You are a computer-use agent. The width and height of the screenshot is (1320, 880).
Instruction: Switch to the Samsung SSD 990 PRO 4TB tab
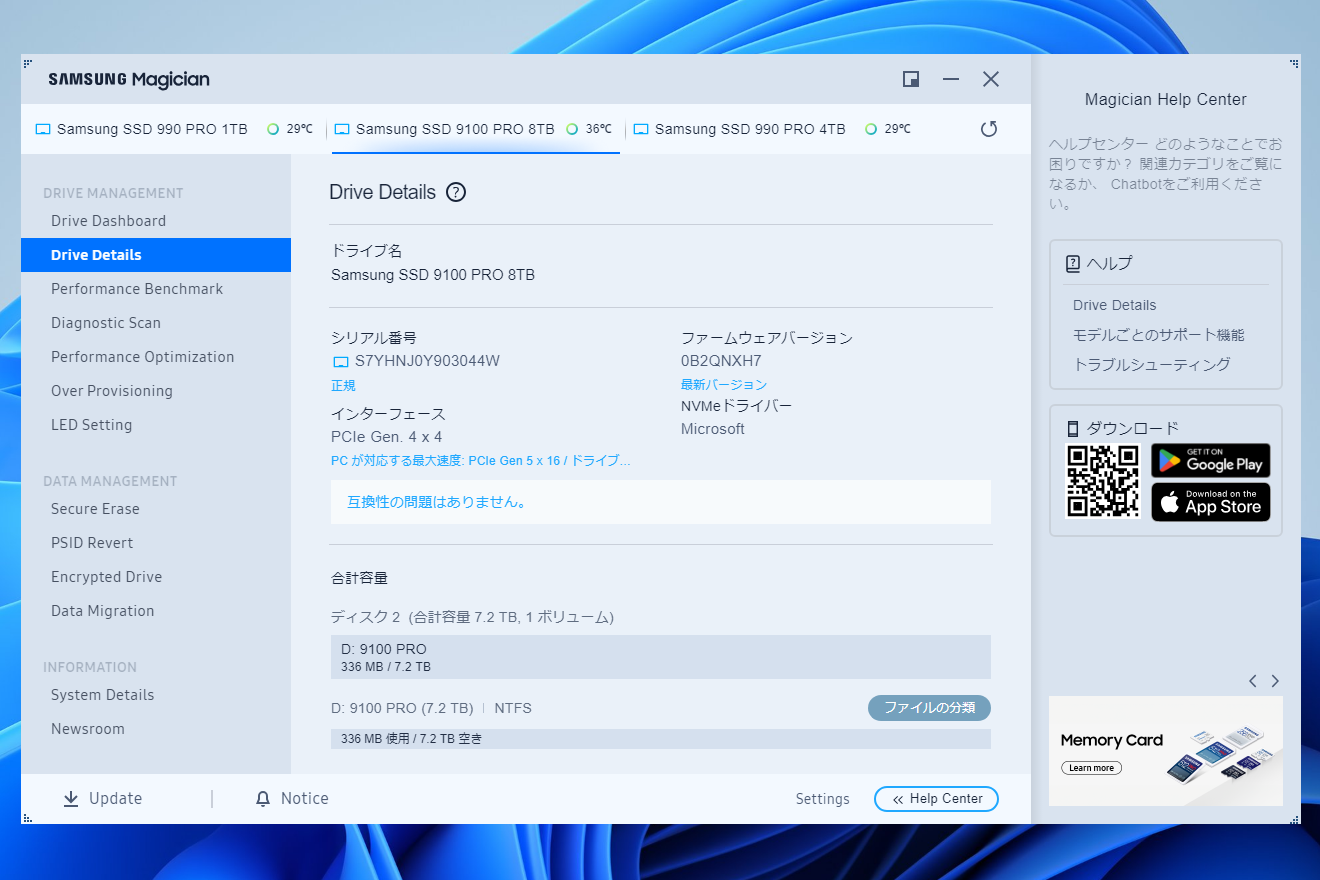(x=749, y=128)
